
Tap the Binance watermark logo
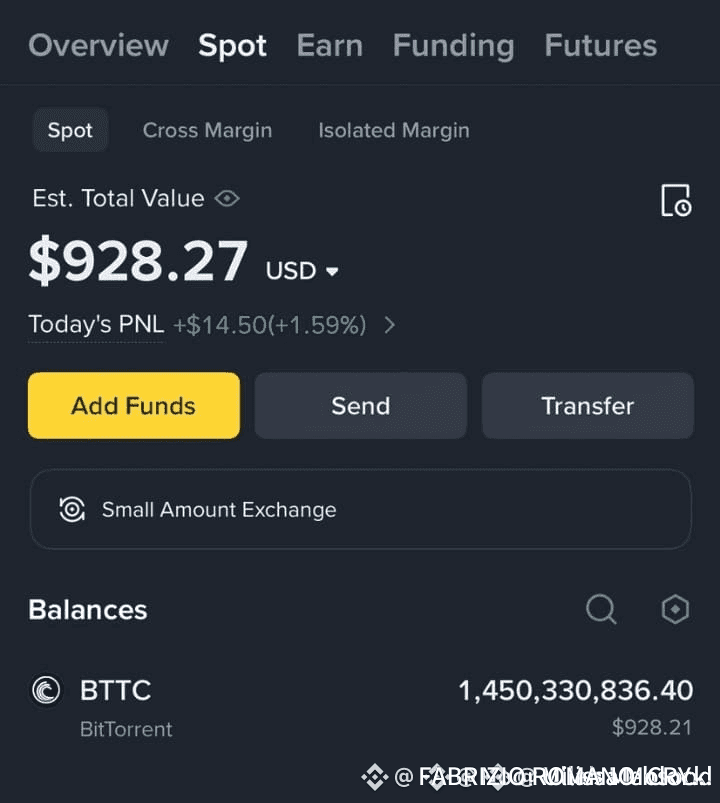pos(375,776)
